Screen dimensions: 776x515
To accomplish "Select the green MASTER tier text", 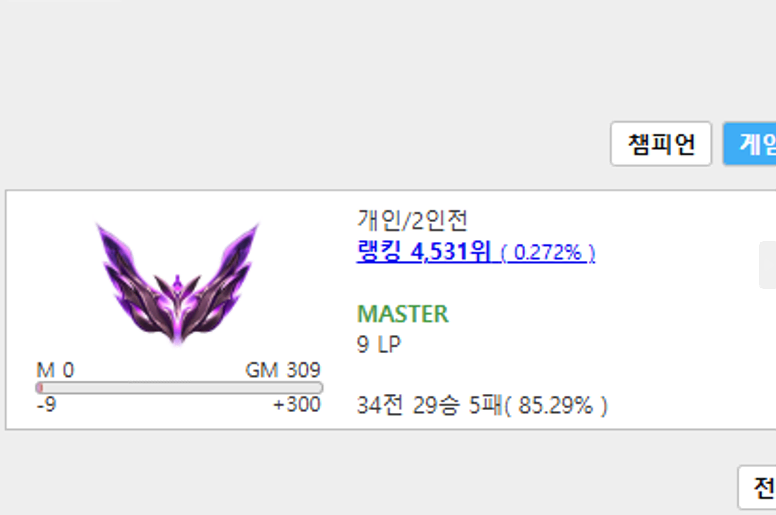I will (403, 314).
